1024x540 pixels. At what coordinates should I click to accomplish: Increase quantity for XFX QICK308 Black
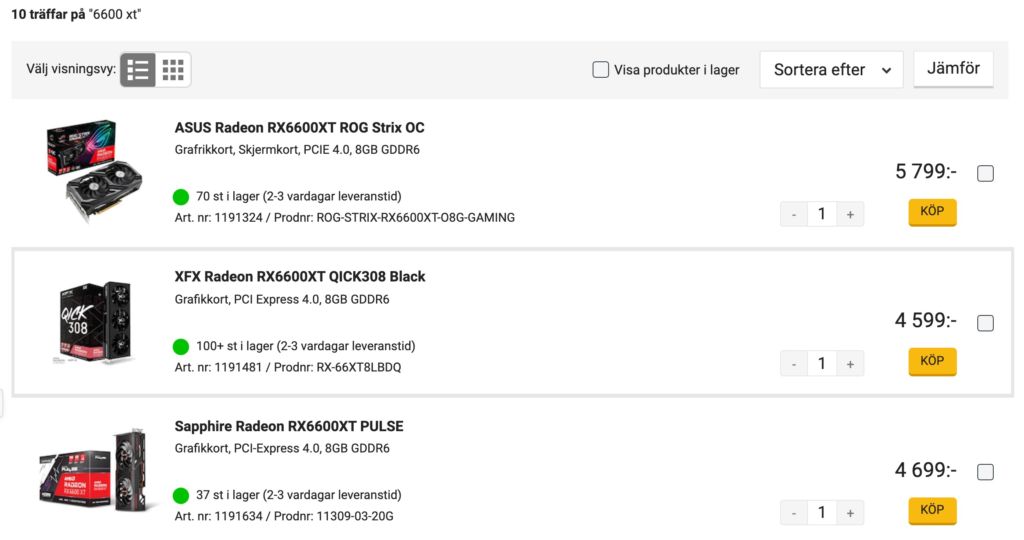point(850,364)
